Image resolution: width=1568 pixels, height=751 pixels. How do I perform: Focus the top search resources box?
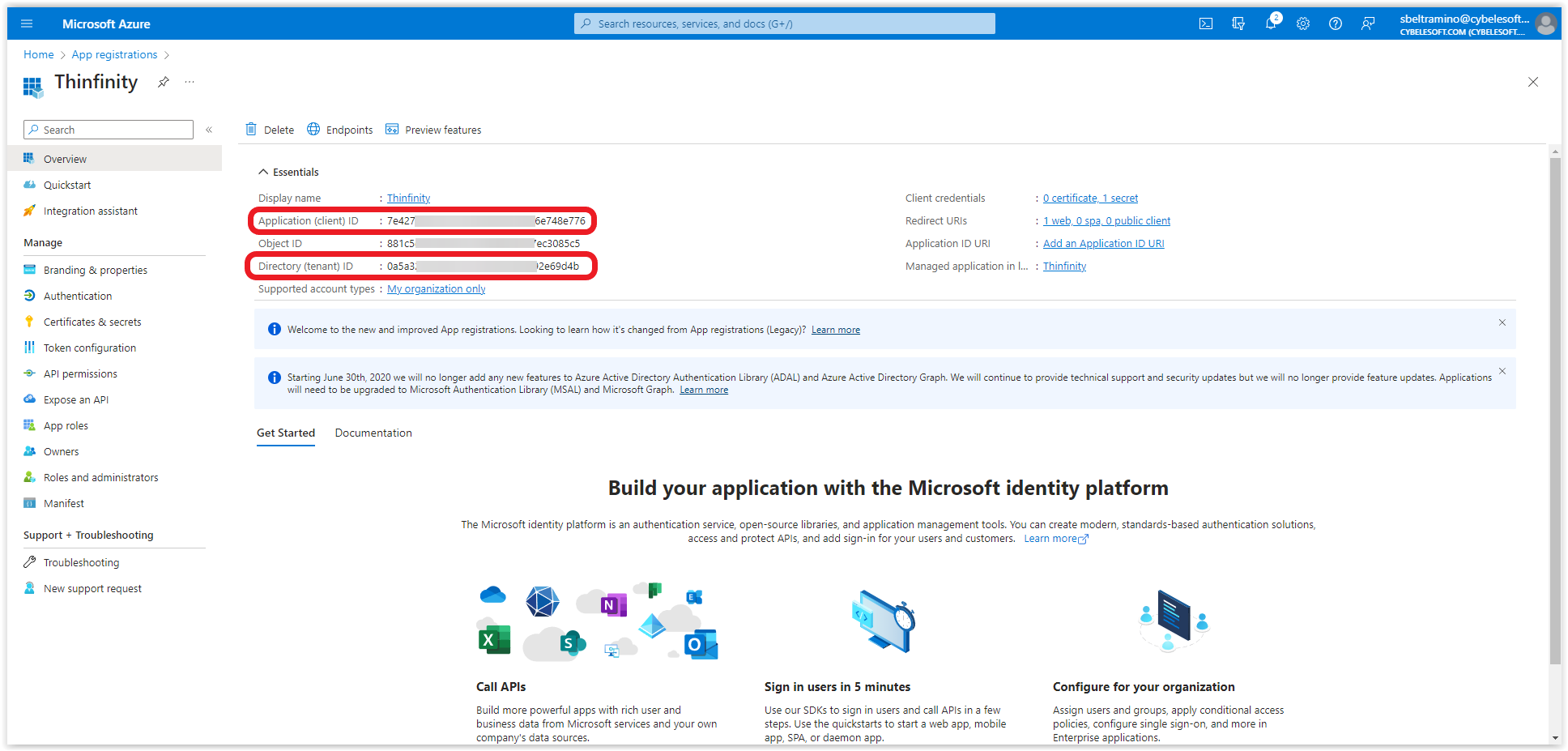785,23
